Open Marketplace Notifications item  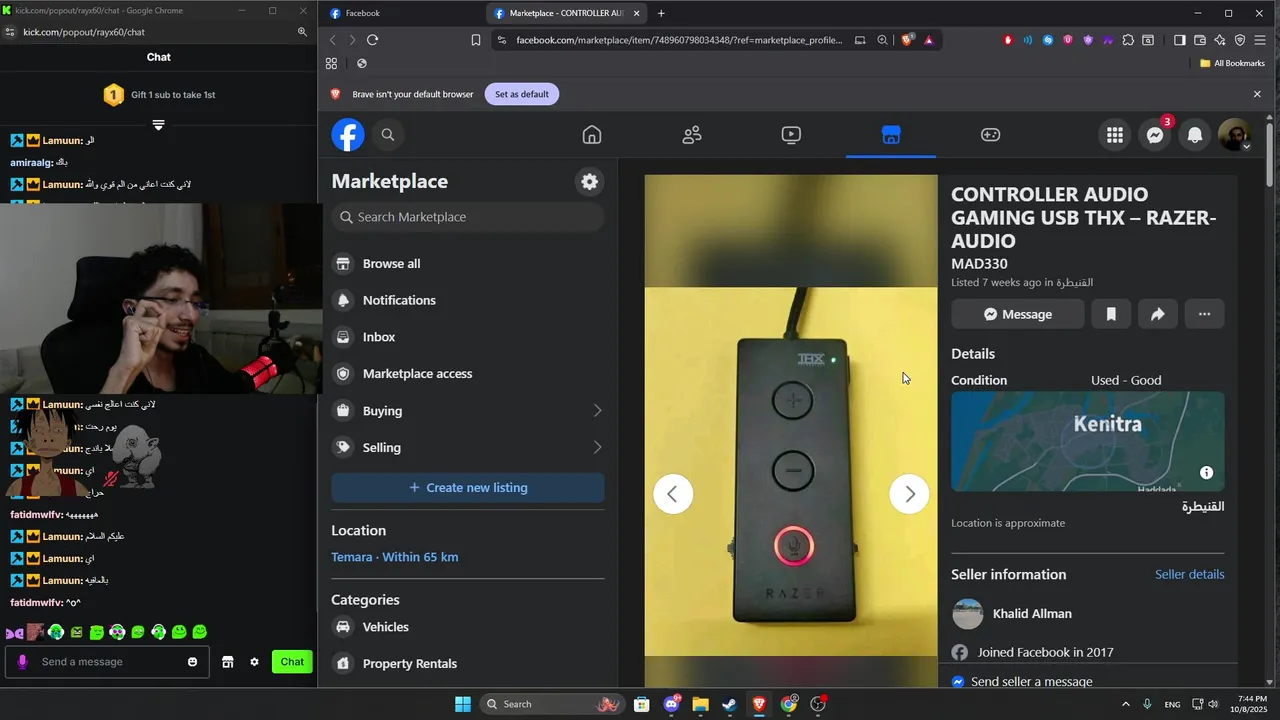point(468,300)
